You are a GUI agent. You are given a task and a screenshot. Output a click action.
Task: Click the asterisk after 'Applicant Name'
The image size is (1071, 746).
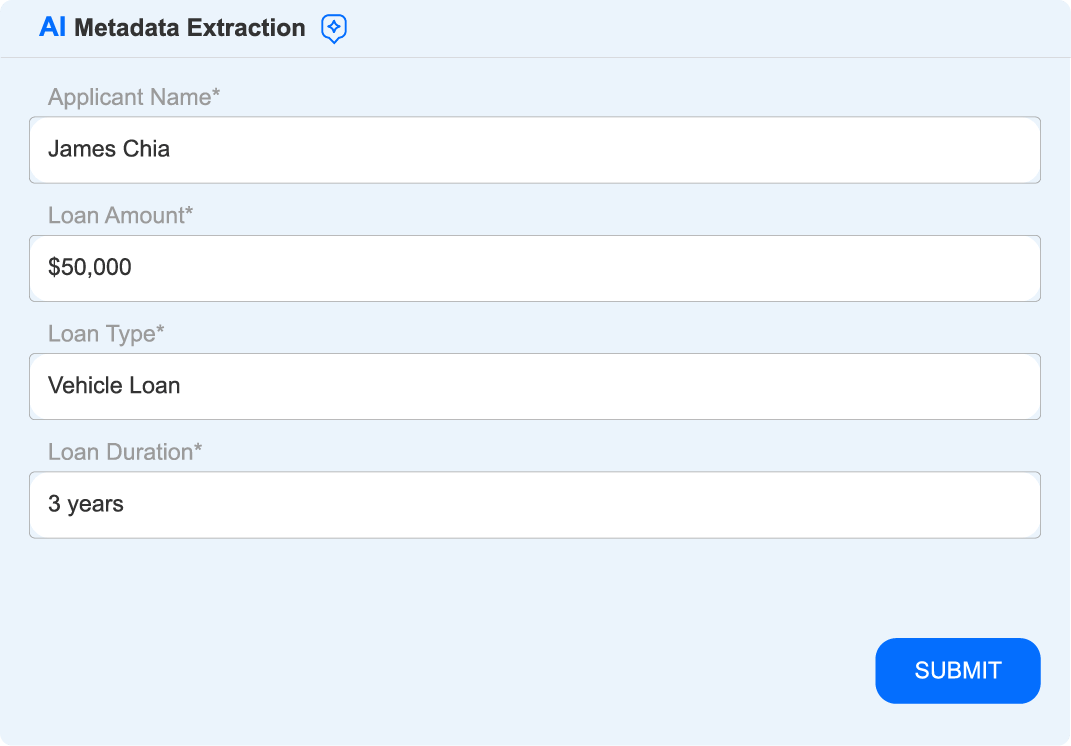point(216,93)
